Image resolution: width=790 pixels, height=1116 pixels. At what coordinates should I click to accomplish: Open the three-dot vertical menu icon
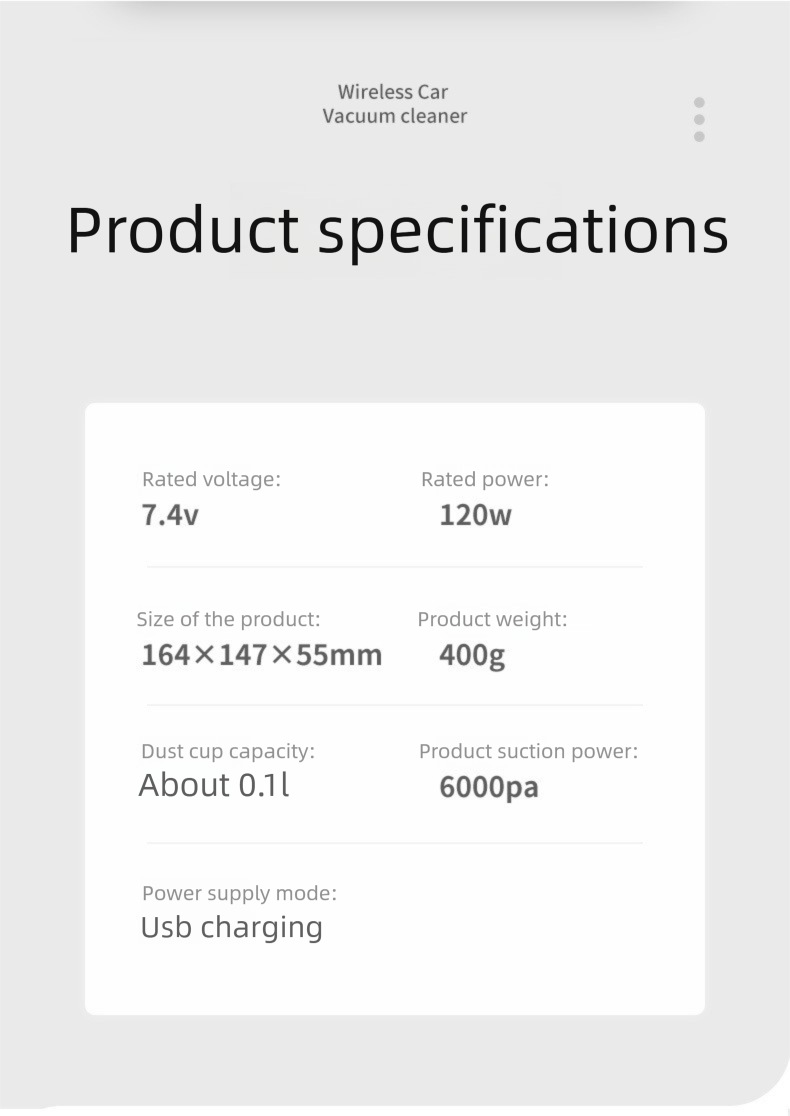point(699,119)
